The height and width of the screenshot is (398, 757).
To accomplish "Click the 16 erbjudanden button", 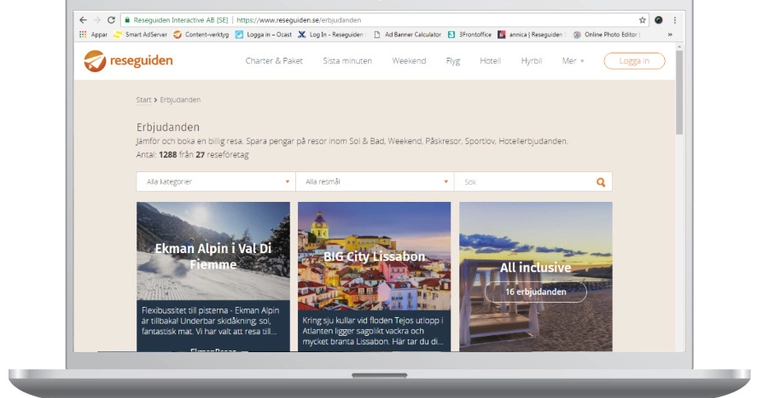I will click(535, 292).
